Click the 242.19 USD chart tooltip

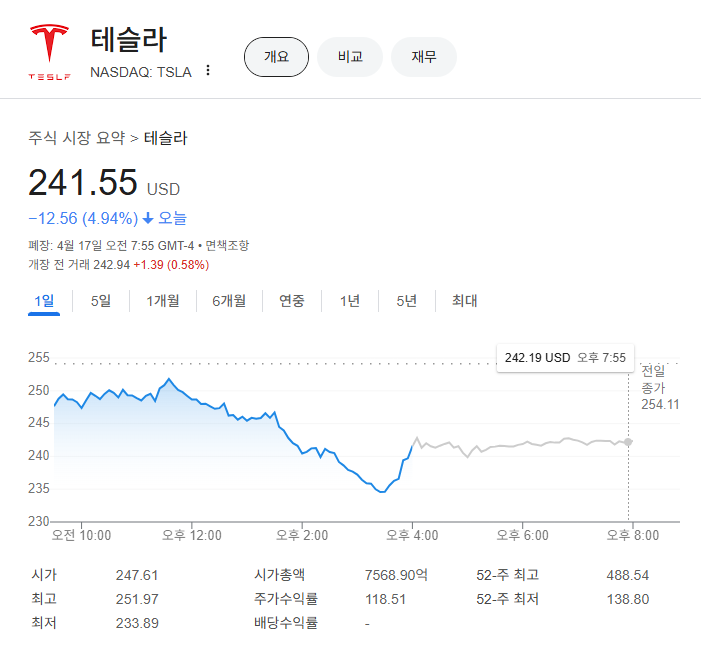[565, 358]
